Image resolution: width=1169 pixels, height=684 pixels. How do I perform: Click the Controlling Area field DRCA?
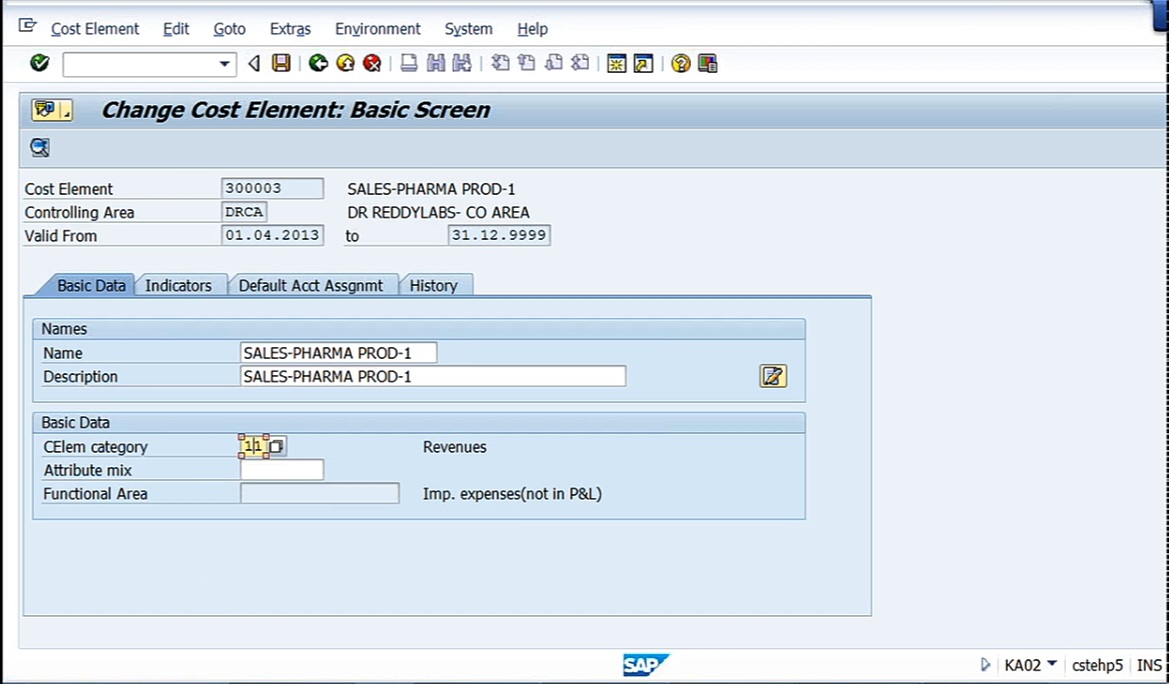click(244, 212)
